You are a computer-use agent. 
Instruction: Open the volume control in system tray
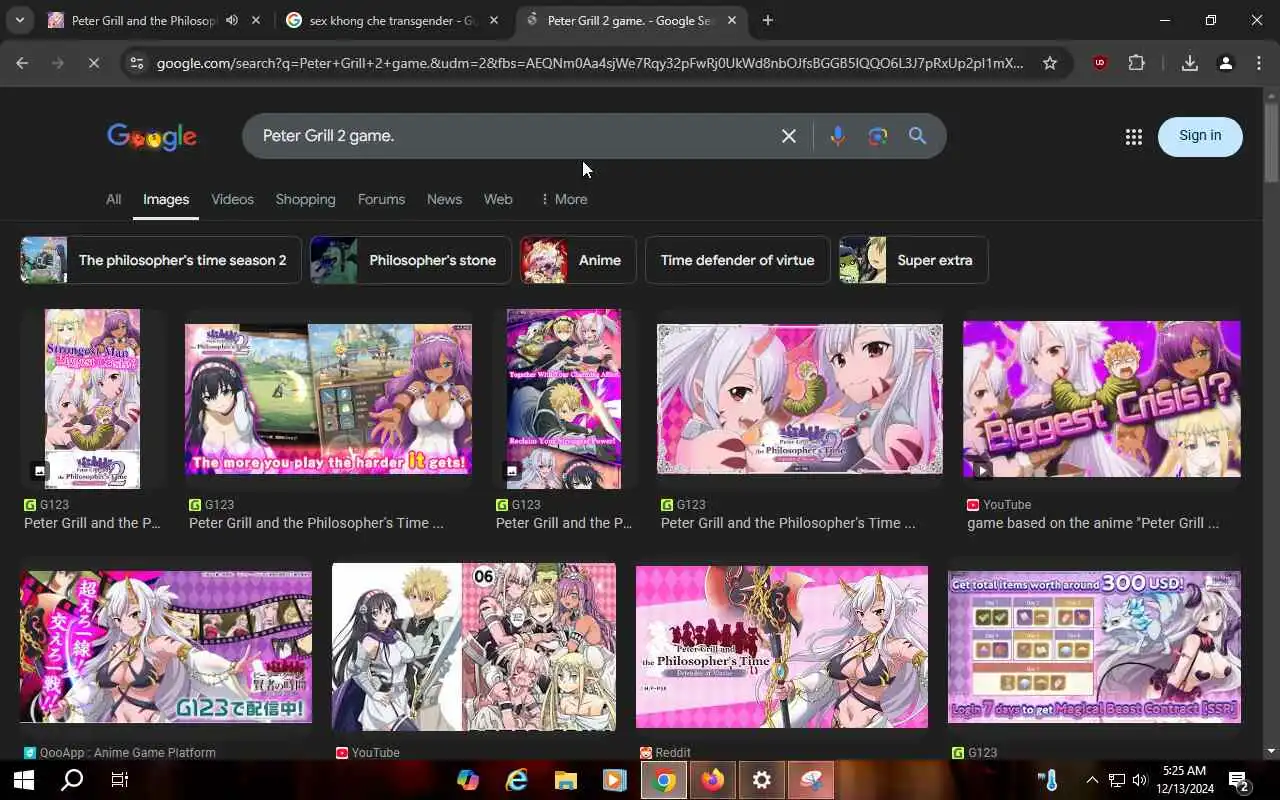point(1141,780)
